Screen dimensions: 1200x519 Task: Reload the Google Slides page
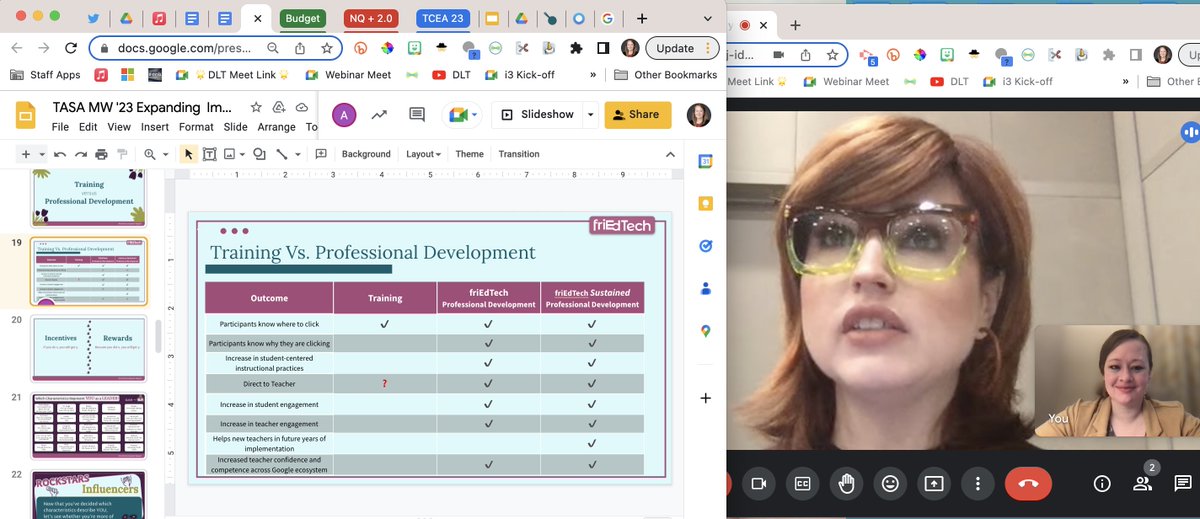pos(71,48)
